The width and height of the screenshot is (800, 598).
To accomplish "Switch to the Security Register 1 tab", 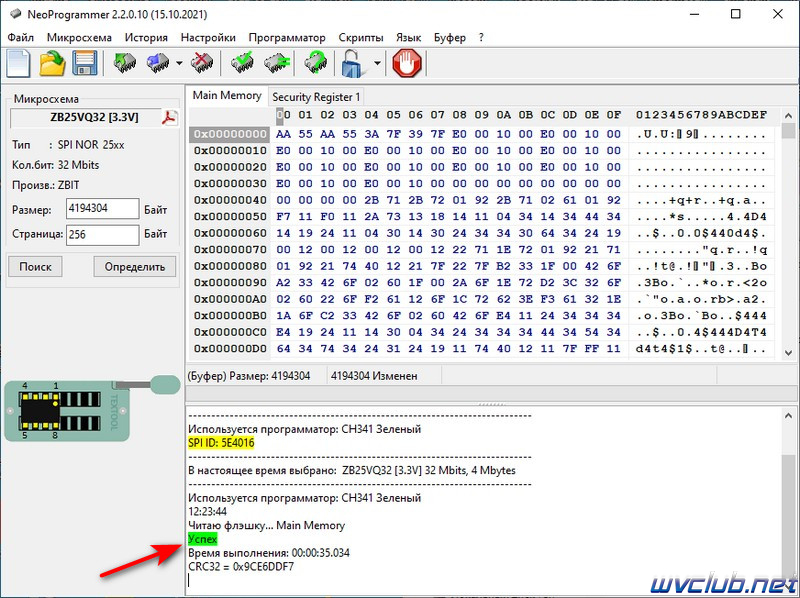I will click(x=316, y=96).
